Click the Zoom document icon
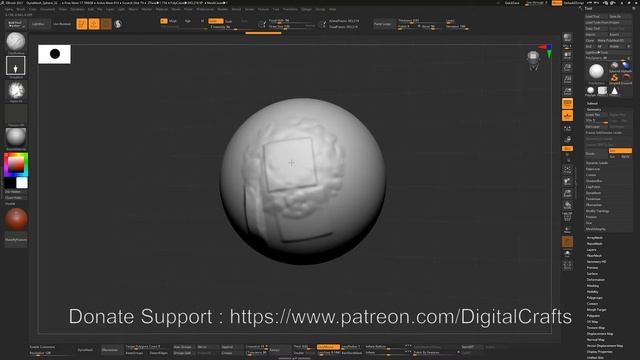The height and width of the screenshot is (360, 640). point(567,67)
